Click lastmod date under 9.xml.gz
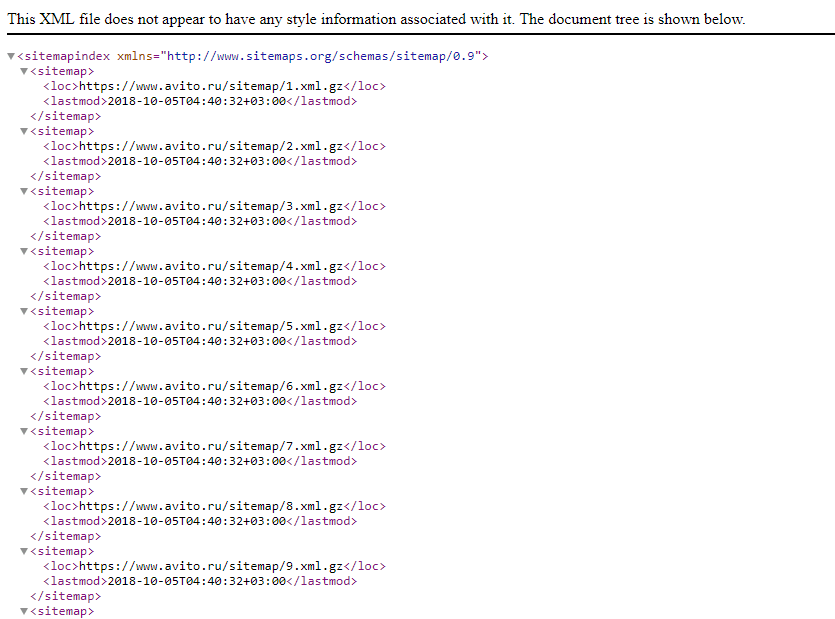 coord(197,581)
